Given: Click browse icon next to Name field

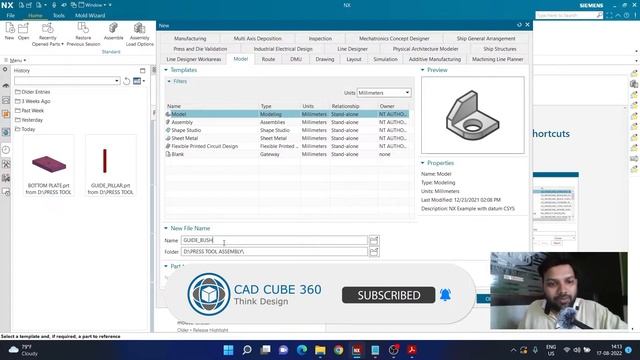Looking at the screenshot, I should tap(373, 240).
